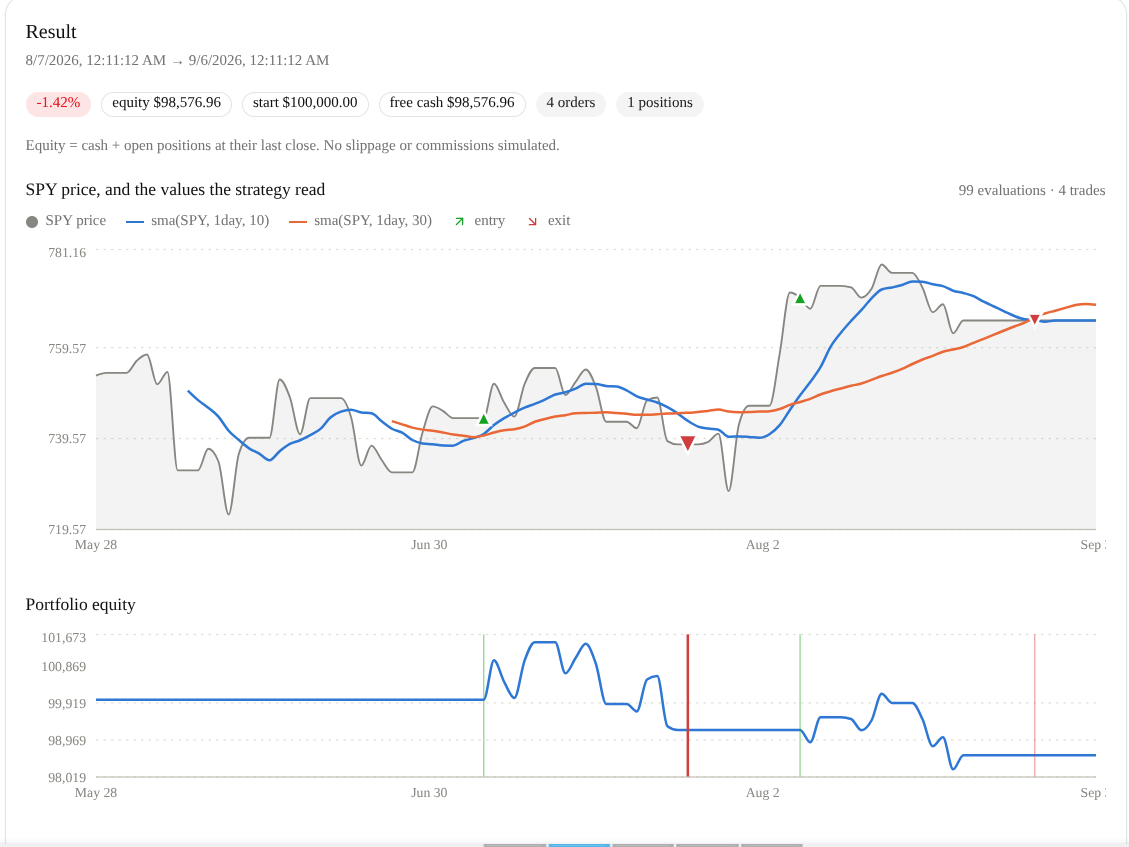Toggle the sma(SPY, 1day, 30) legend line
Image resolution: width=1129 pixels, height=847 pixels.
297,222
